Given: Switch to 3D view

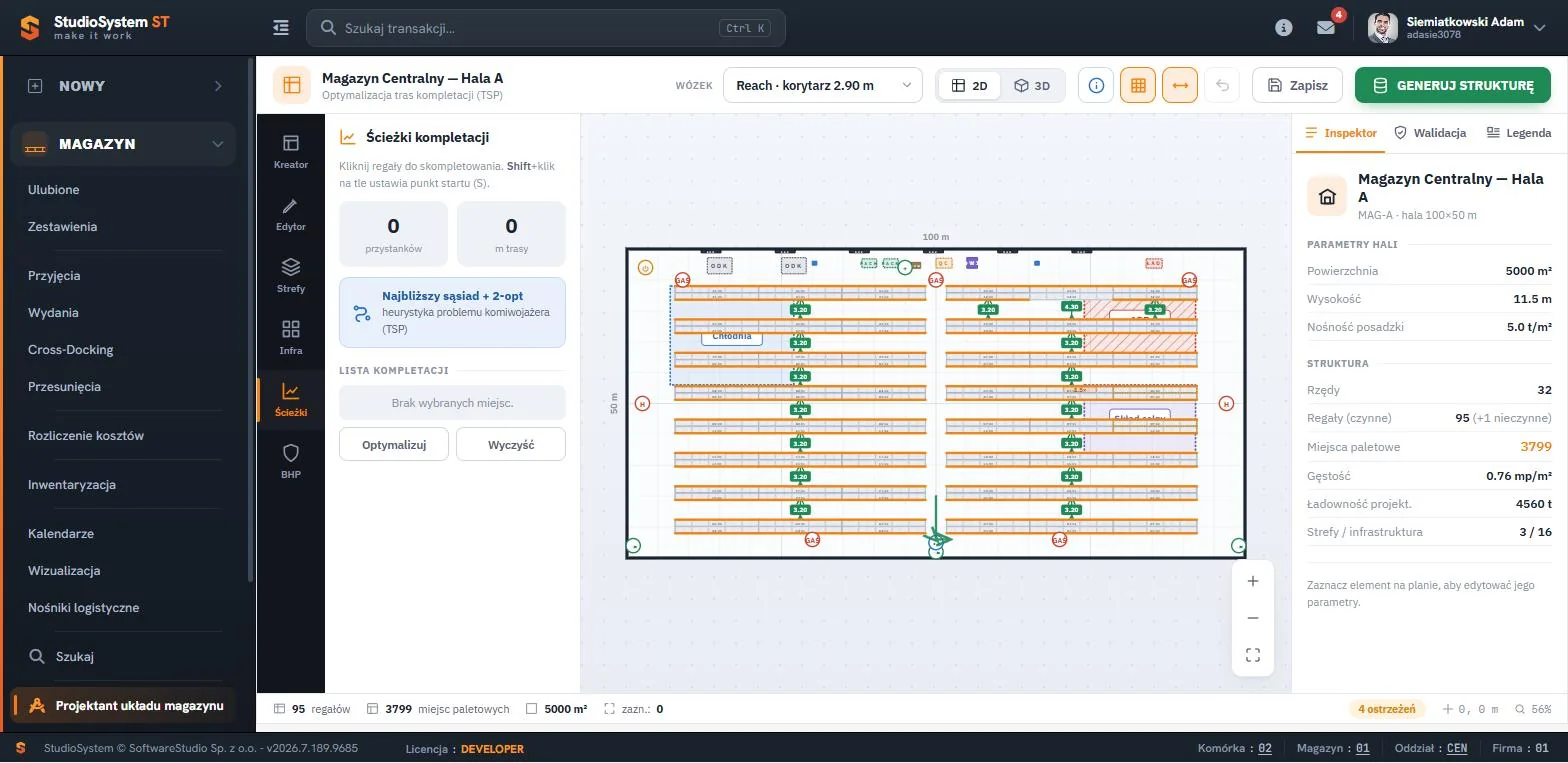Looking at the screenshot, I should [1032, 85].
